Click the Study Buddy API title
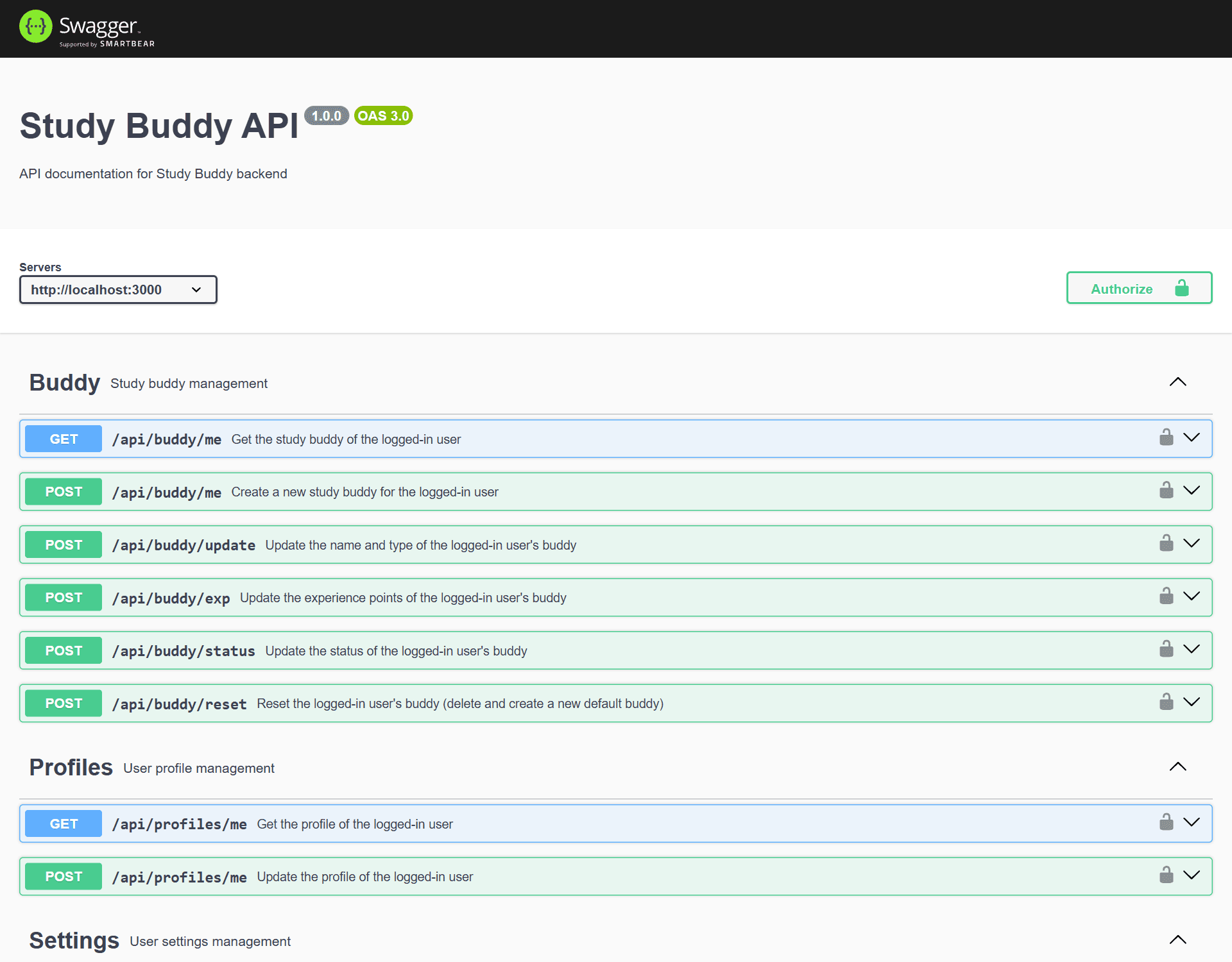The image size is (1232, 962). [x=159, y=126]
